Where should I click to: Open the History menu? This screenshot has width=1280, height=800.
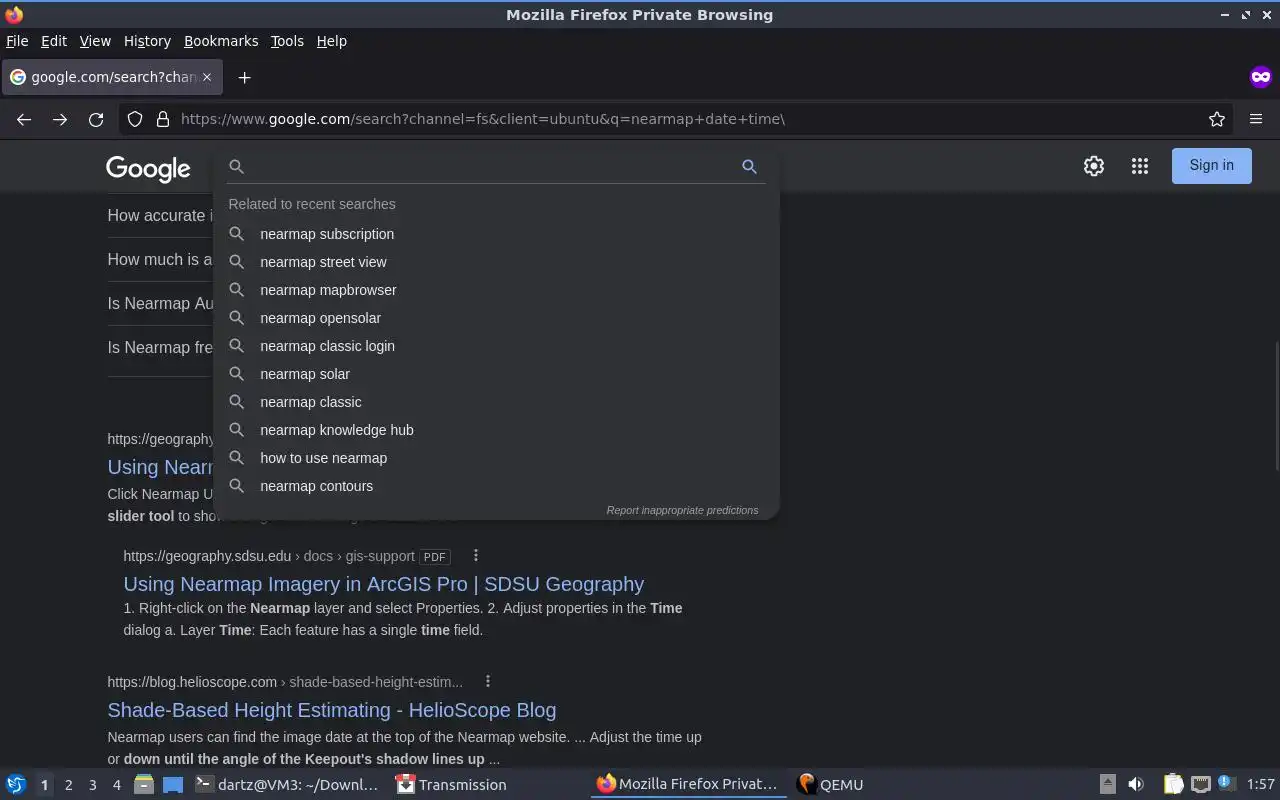point(147,41)
